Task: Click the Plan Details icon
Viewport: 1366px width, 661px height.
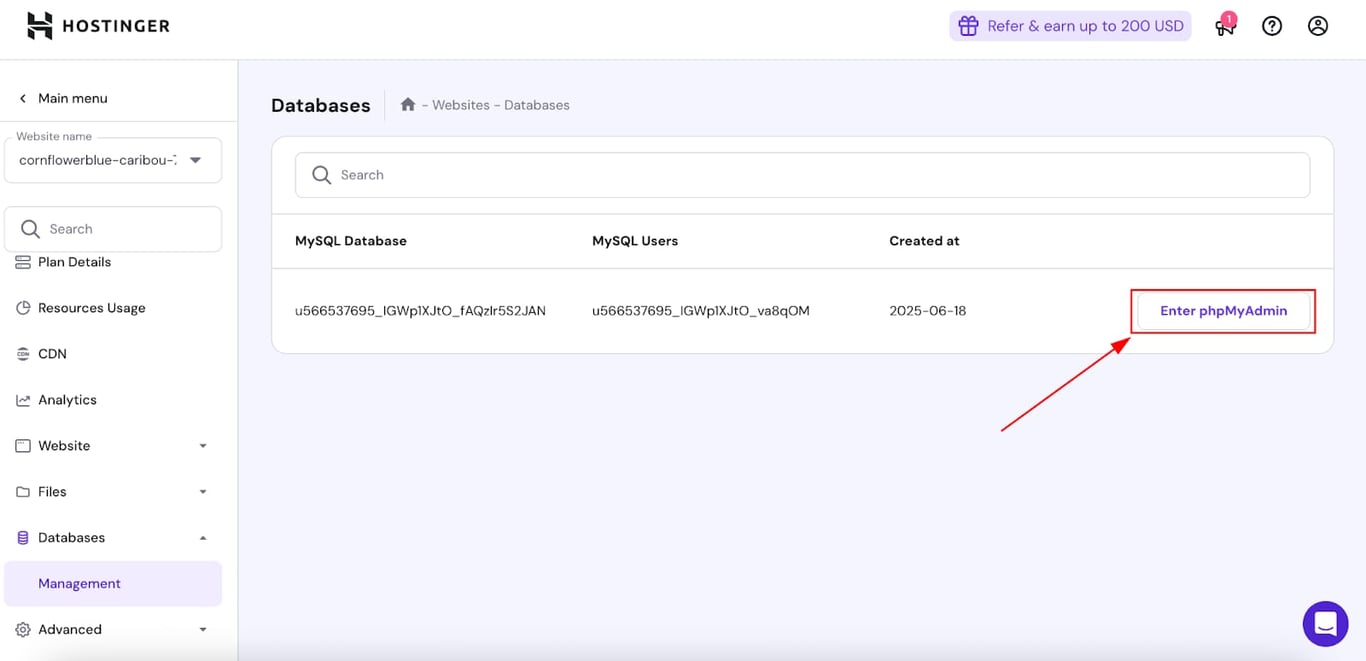Action: click(23, 262)
